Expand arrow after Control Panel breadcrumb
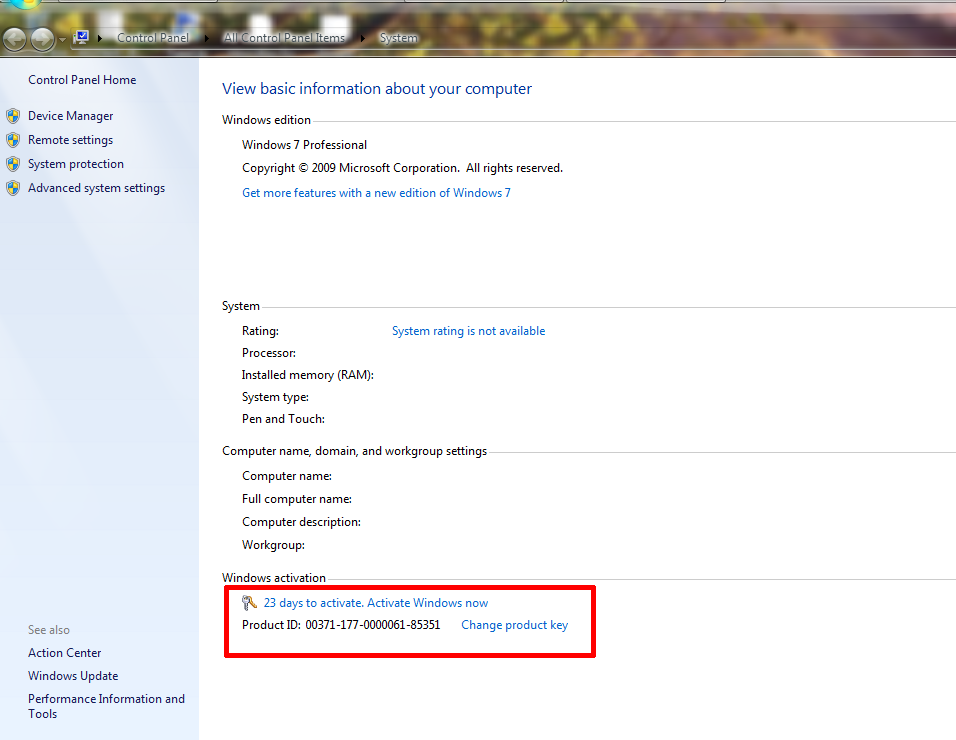956x740 pixels. tap(207, 38)
